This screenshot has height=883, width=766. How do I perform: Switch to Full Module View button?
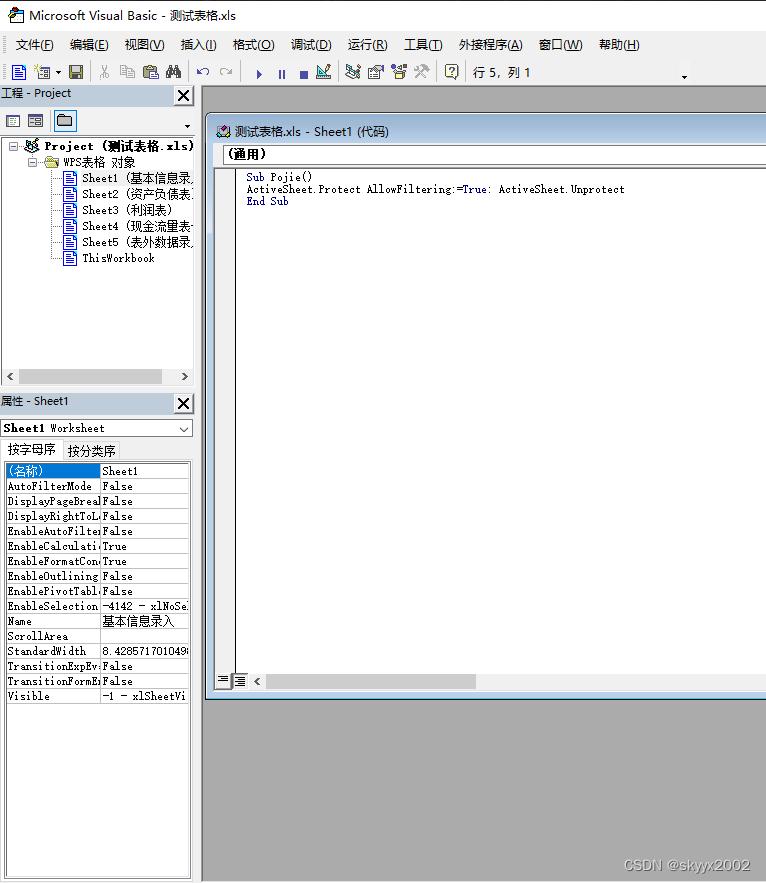(240, 681)
